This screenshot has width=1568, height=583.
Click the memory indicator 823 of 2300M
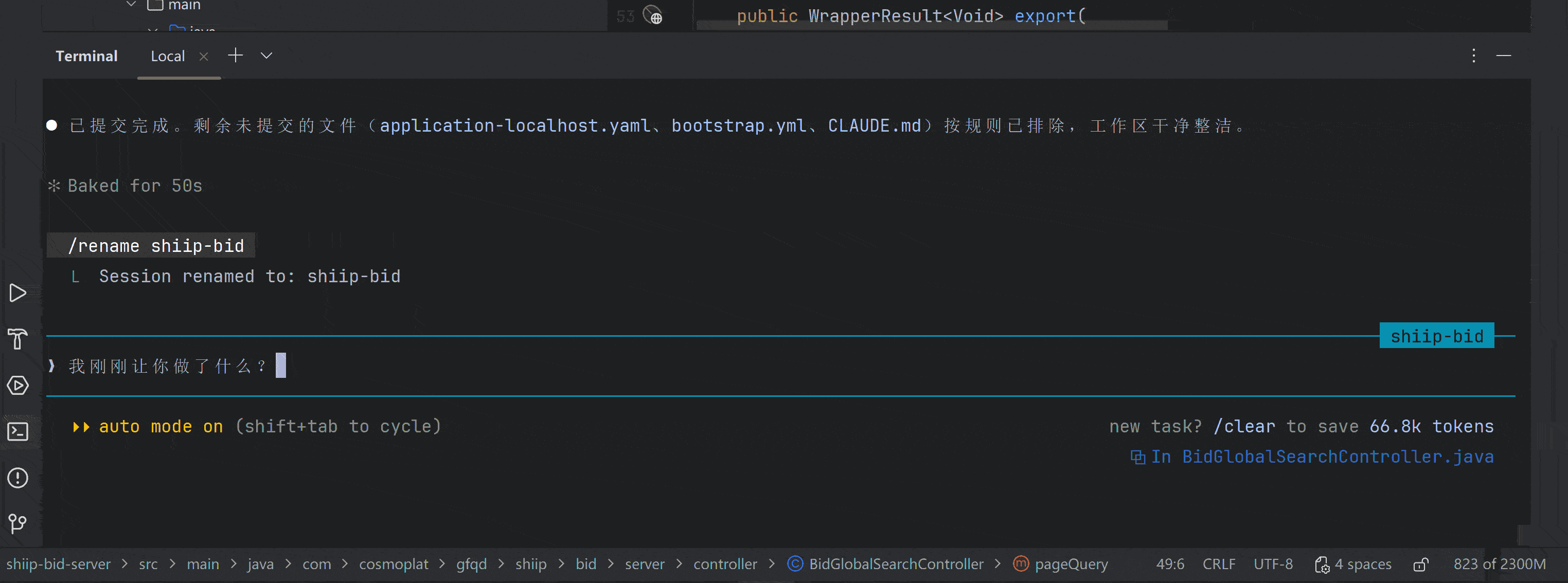[1499, 564]
